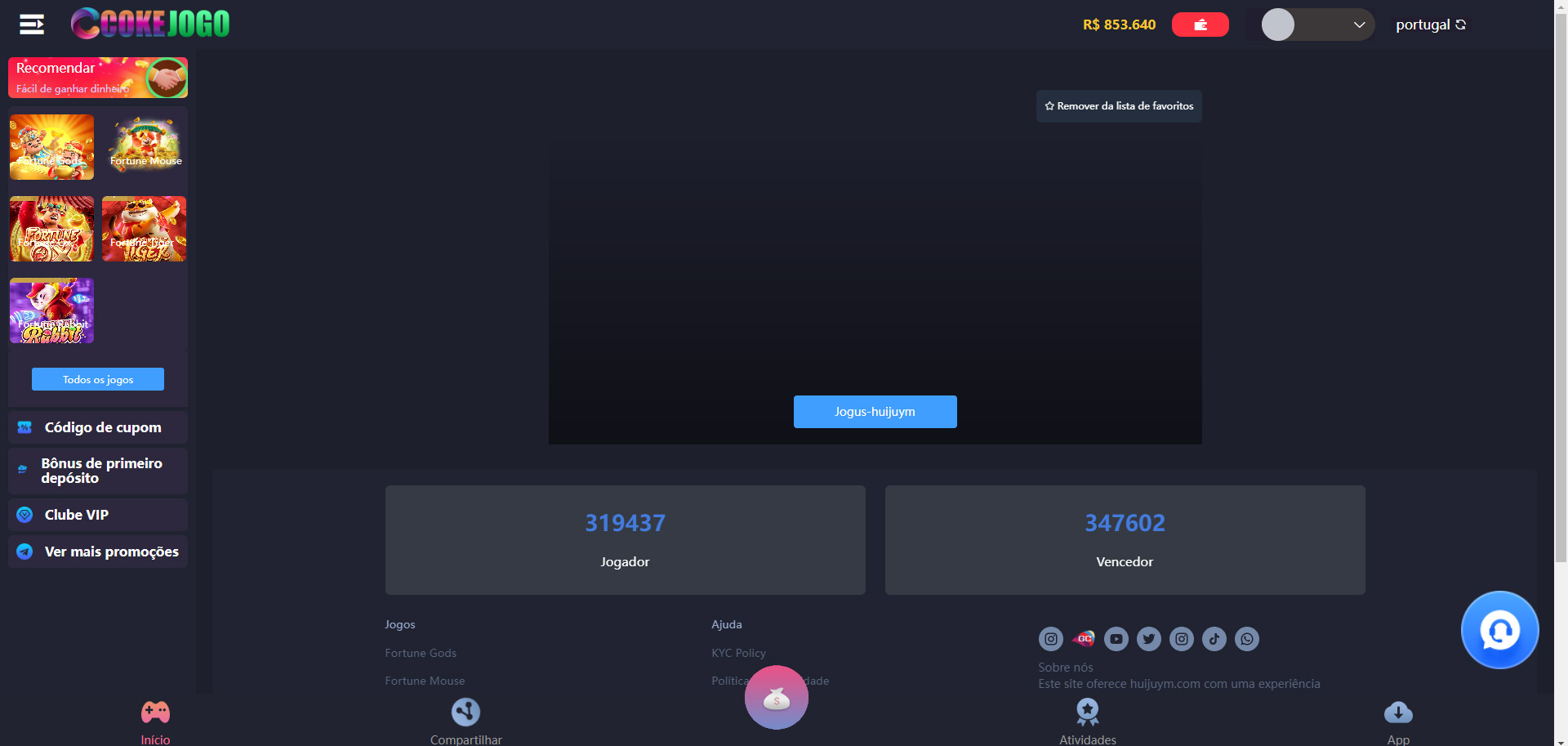
Task: Open the live support chat bubble
Action: [1499, 630]
